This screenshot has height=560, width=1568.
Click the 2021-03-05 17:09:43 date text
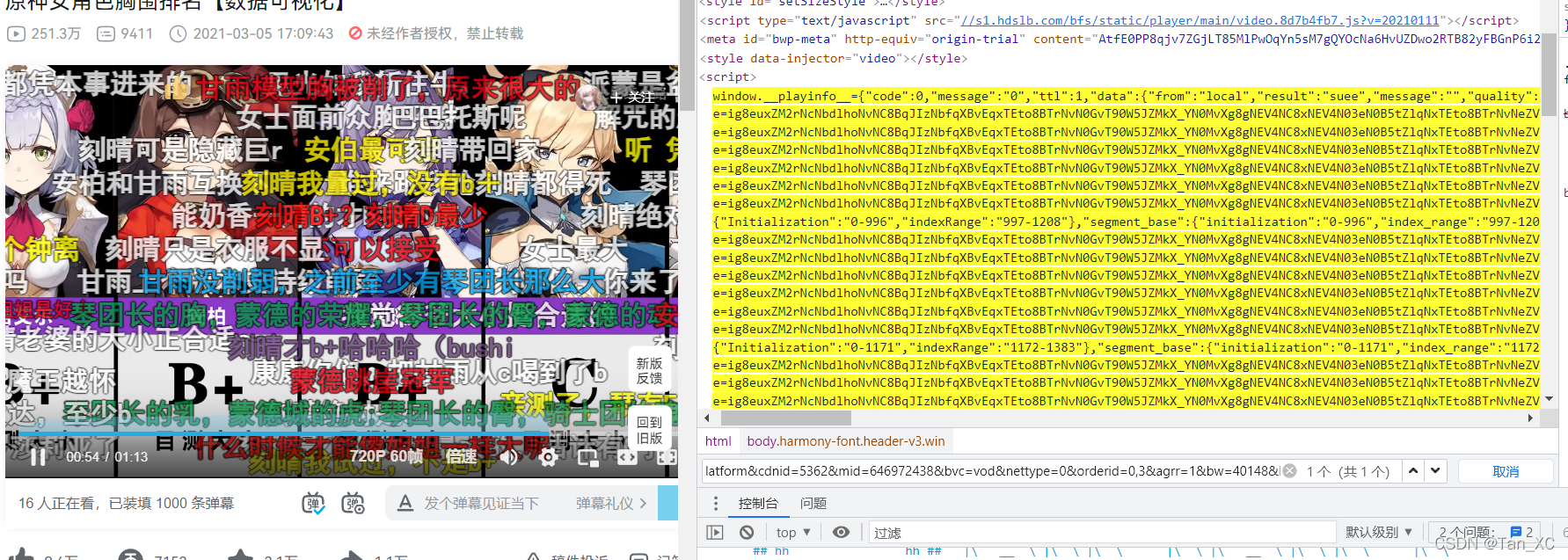point(263,33)
